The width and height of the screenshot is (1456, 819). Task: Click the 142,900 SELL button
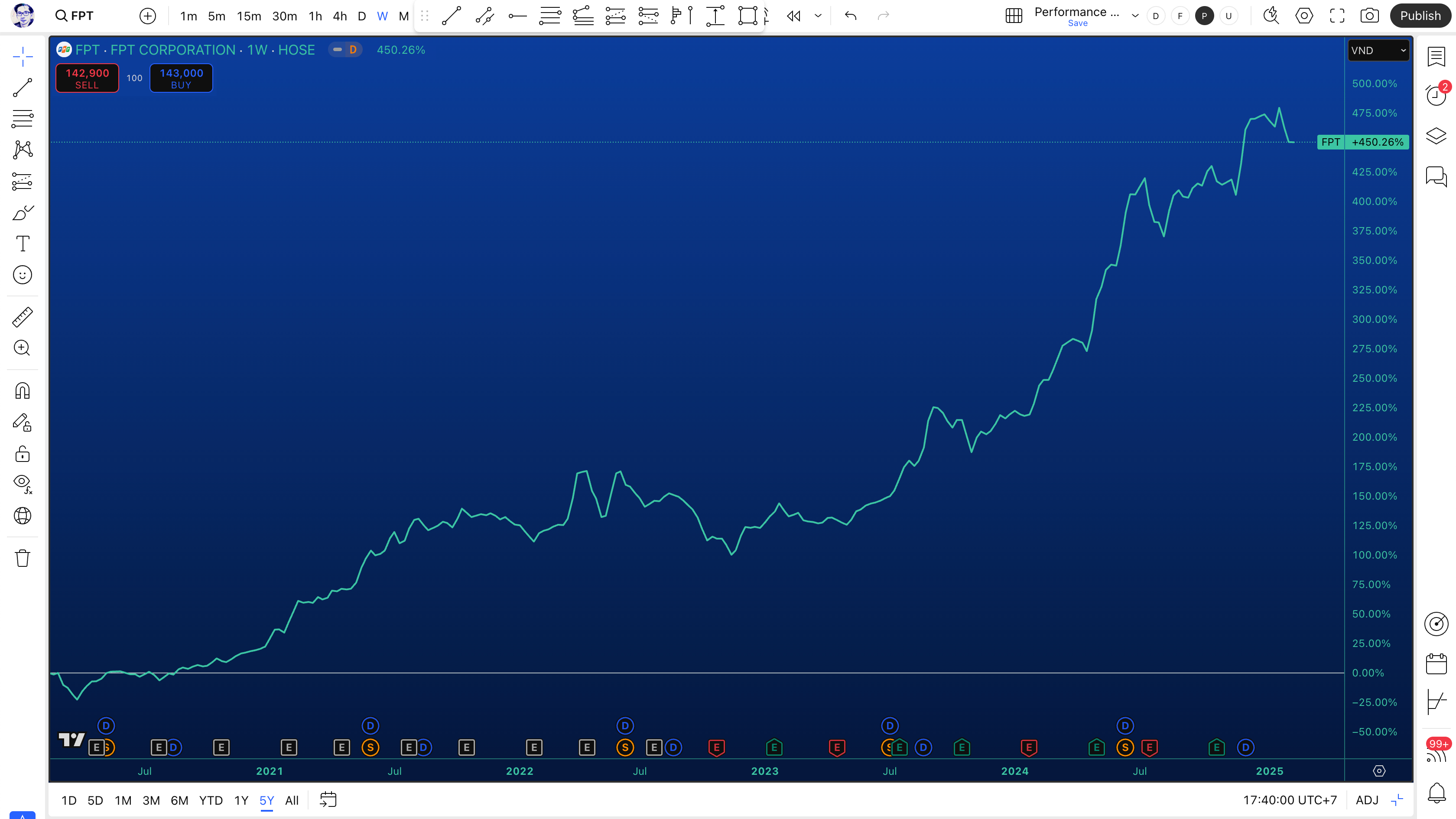pos(87,78)
